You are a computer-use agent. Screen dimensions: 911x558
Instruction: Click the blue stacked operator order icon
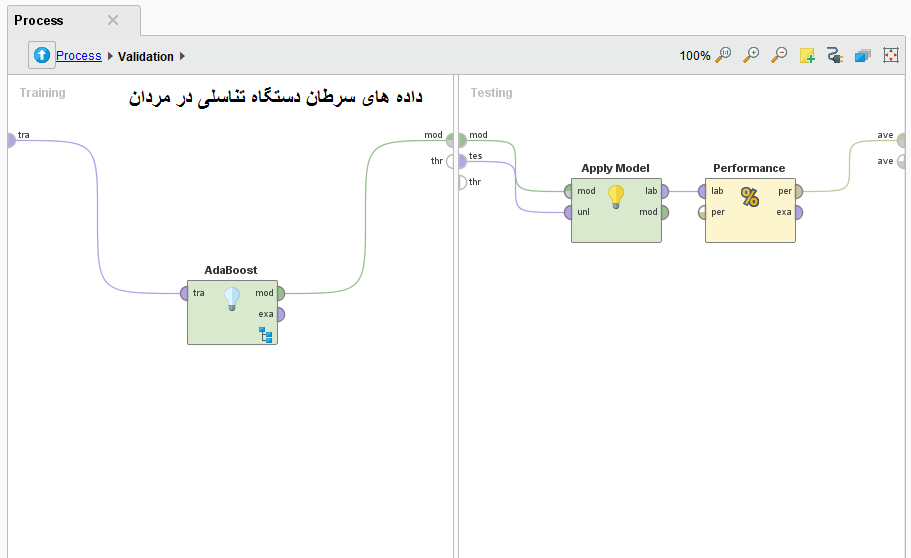pyautogui.click(x=863, y=56)
